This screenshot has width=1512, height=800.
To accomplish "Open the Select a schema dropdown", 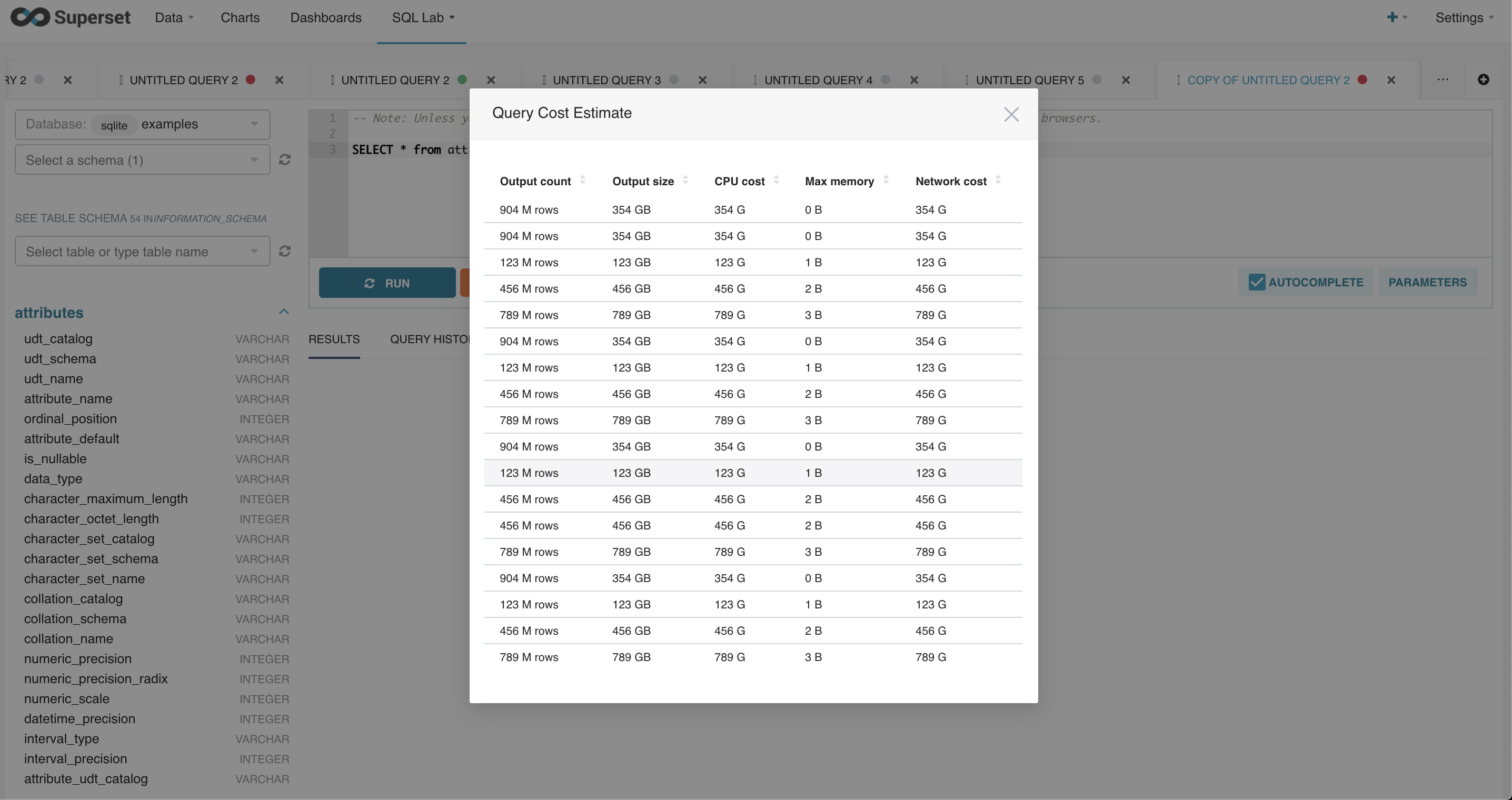I will pyautogui.click(x=142, y=160).
